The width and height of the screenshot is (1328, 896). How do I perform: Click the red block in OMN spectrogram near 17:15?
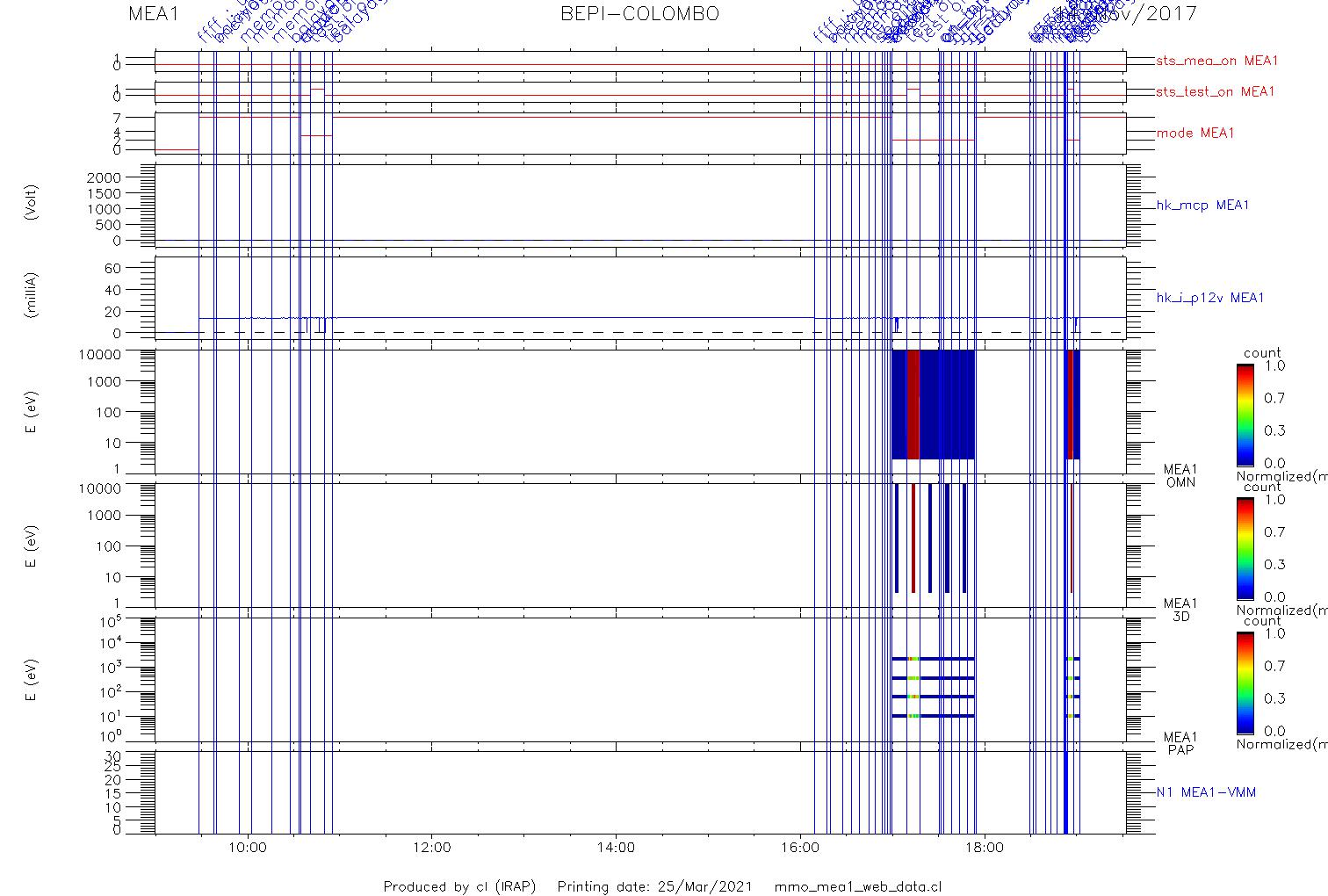(913, 404)
